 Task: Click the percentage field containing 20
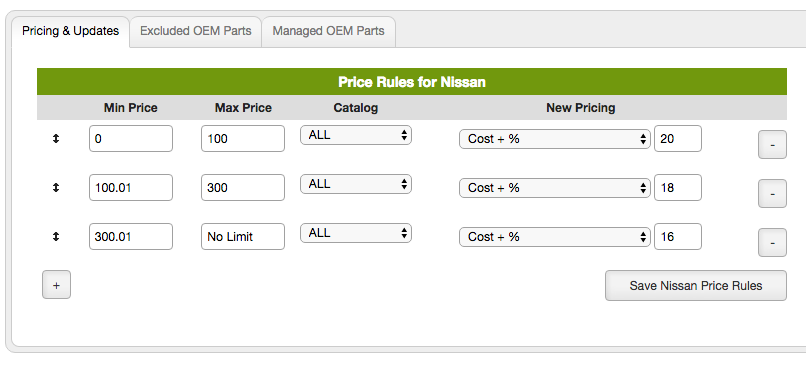(677, 139)
